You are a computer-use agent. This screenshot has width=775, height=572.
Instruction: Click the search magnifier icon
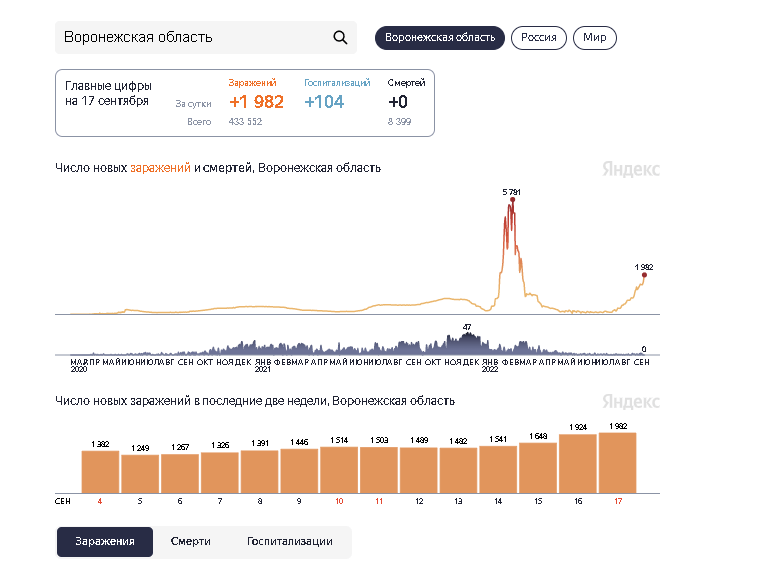(340, 38)
